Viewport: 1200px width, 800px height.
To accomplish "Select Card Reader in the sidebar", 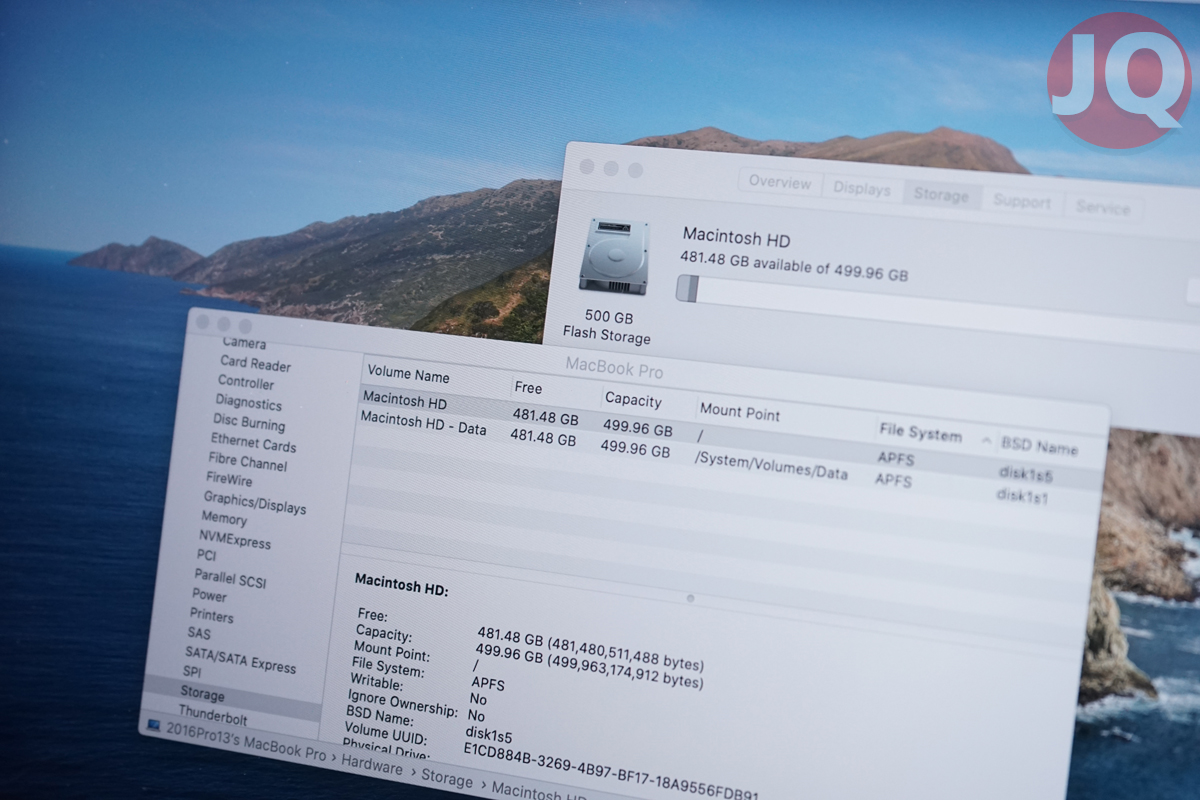I will [x=255, y=363].
